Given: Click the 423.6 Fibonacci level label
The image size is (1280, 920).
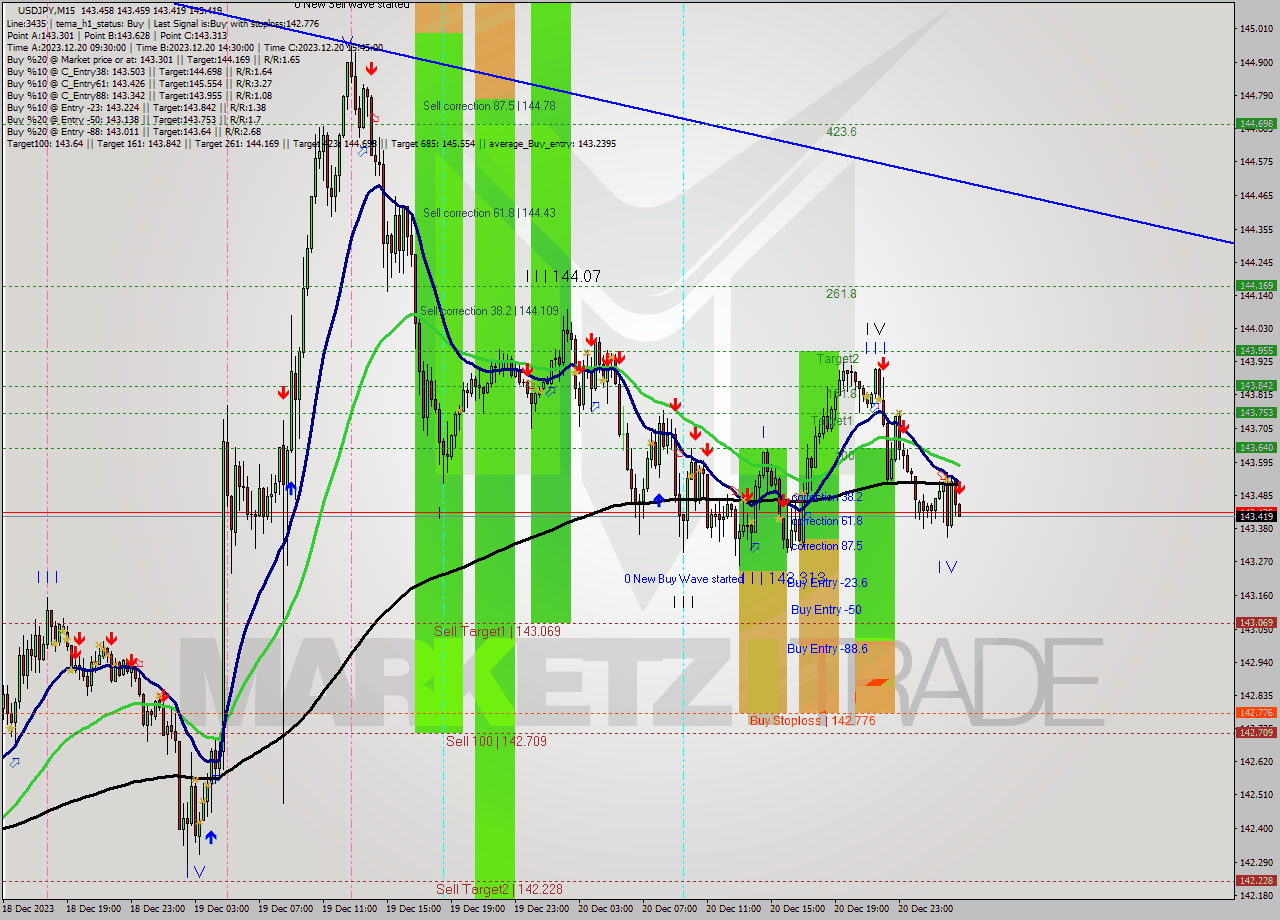Looking at the screenshot, I should 841,131.
